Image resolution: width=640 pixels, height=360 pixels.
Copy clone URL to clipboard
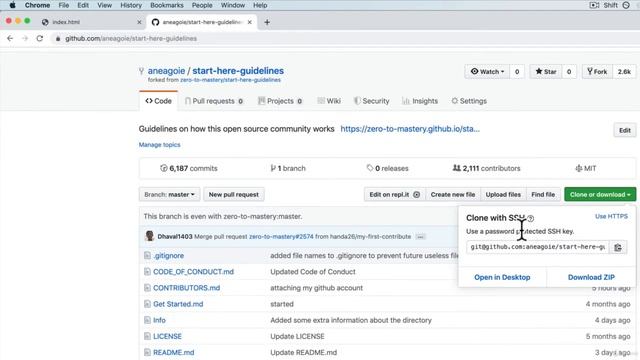pos(618,247)
